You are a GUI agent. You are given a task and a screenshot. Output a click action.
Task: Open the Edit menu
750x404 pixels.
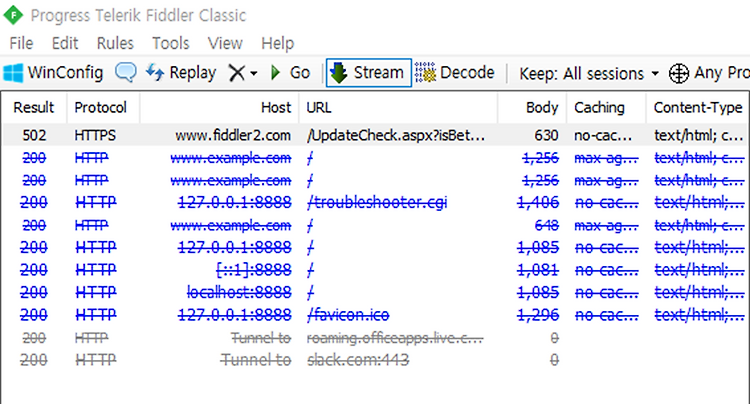tap(65, 44)
